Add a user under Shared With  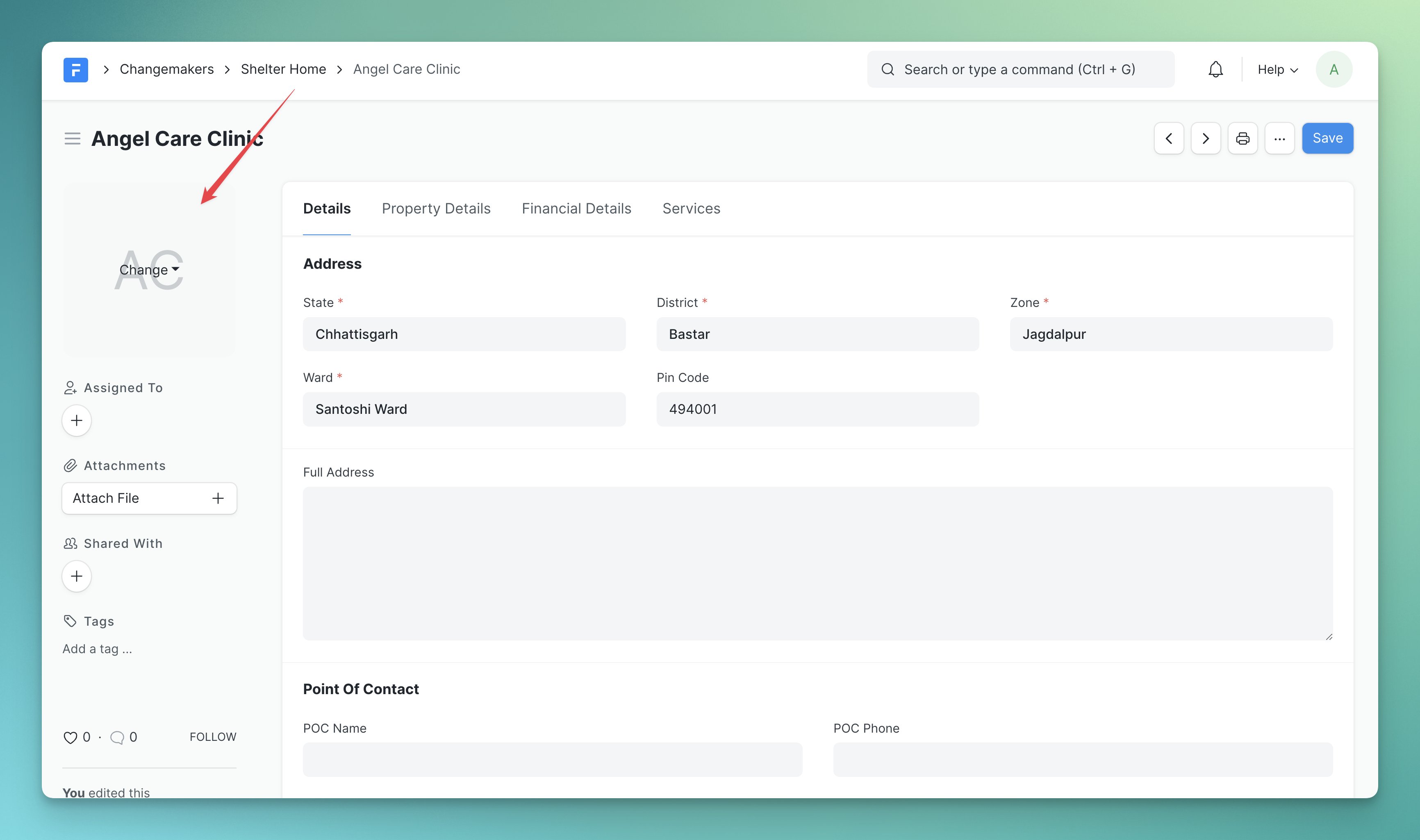pyautogui.click(x=76, y=576)
